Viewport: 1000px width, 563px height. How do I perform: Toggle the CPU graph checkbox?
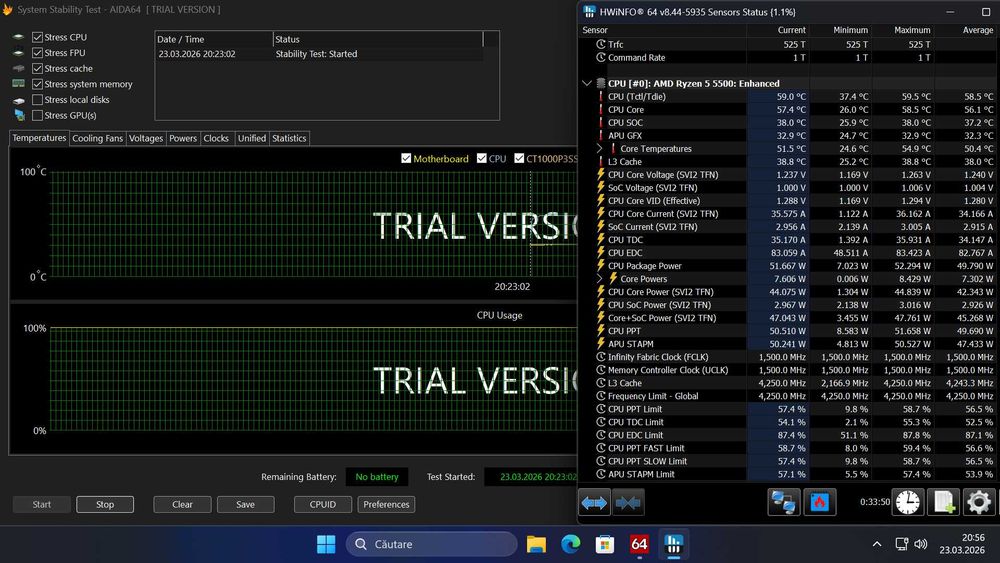(x=482, y=158)
